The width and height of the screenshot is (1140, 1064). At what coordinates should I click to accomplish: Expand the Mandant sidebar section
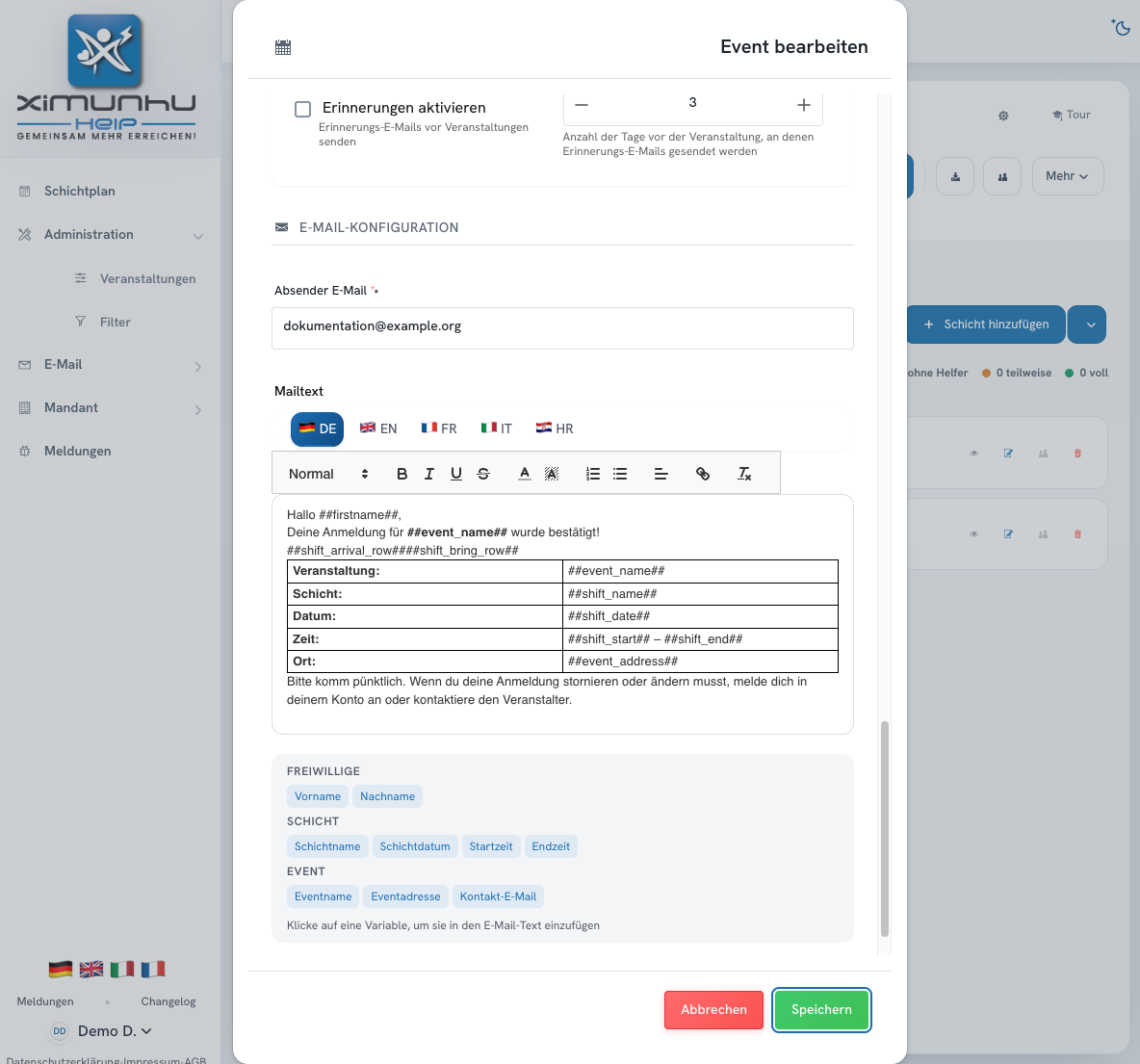tap(110, 408)
